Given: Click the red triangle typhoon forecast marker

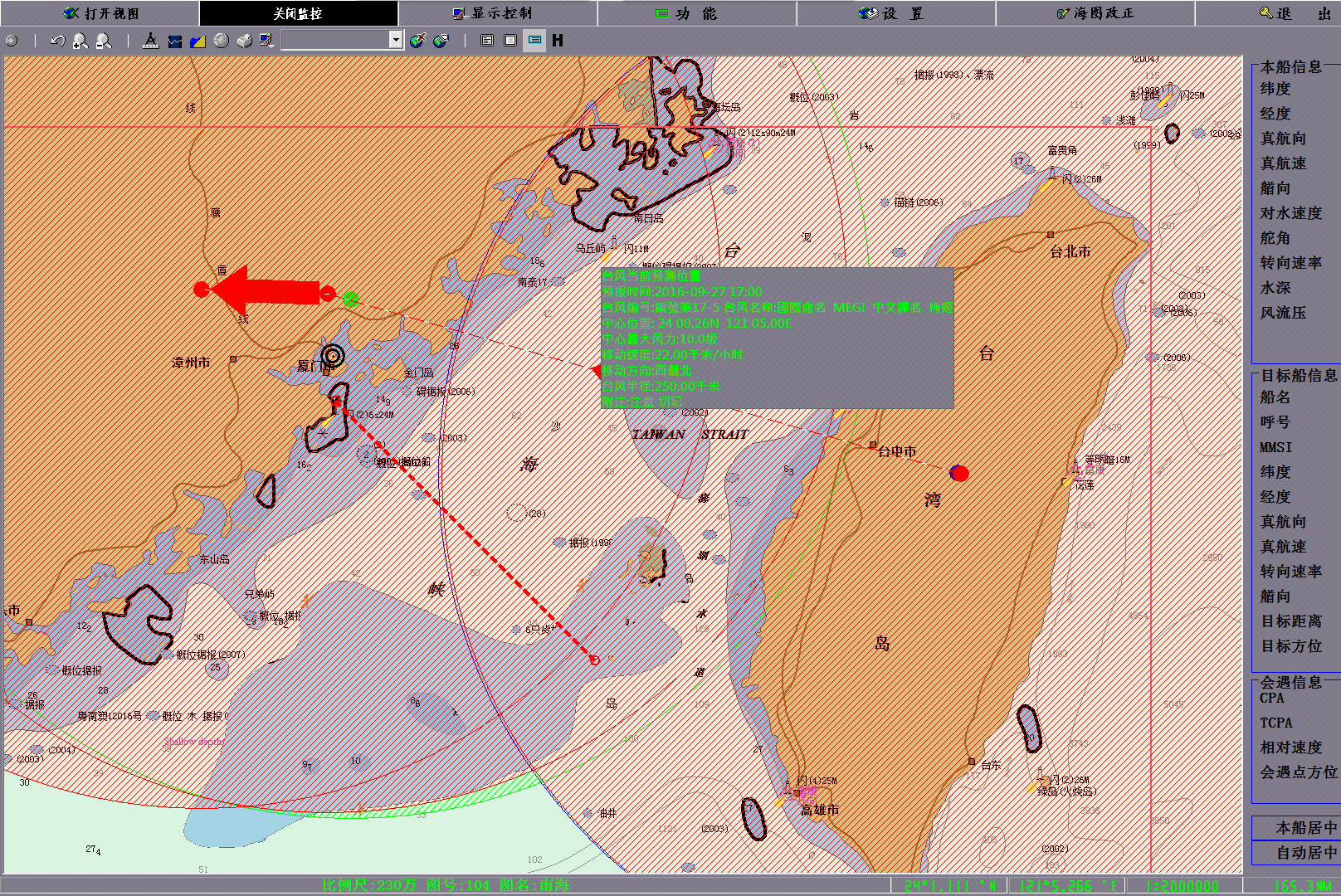Looking at the screenshot, I should pos(595,371).
